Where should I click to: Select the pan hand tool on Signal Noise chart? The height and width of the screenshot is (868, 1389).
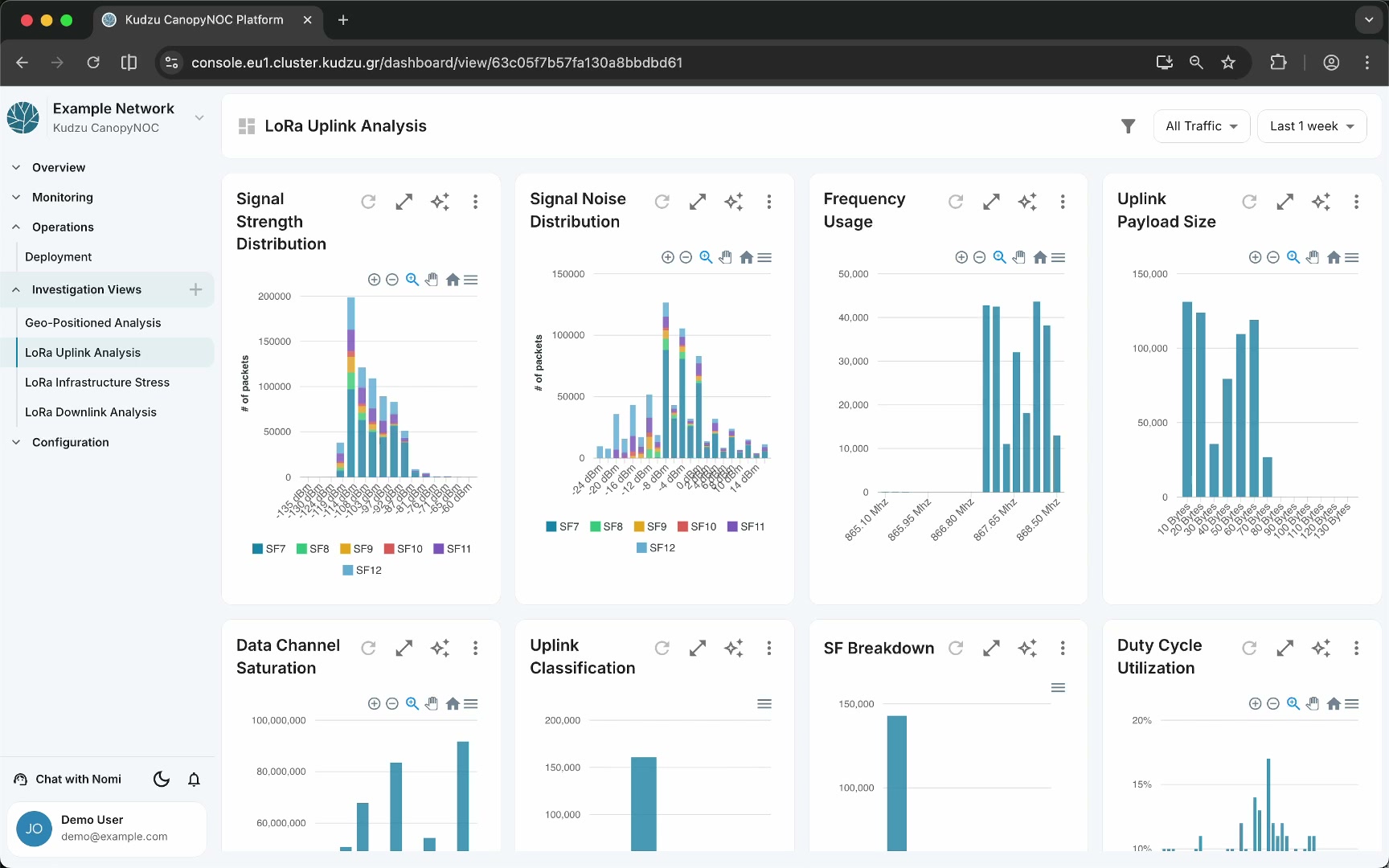[x=726, y=257]
